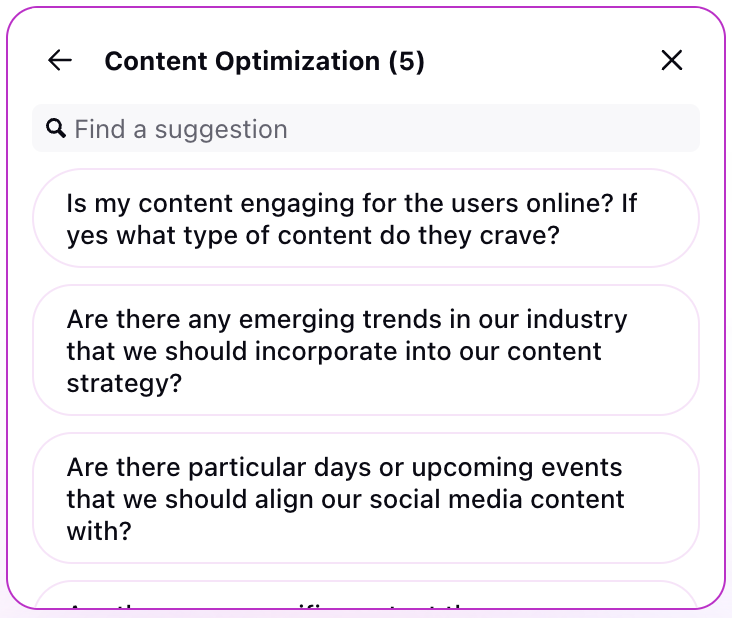Return to previous suggestion categories list
This screenshot has height=618, width=732.
point(60,61)
